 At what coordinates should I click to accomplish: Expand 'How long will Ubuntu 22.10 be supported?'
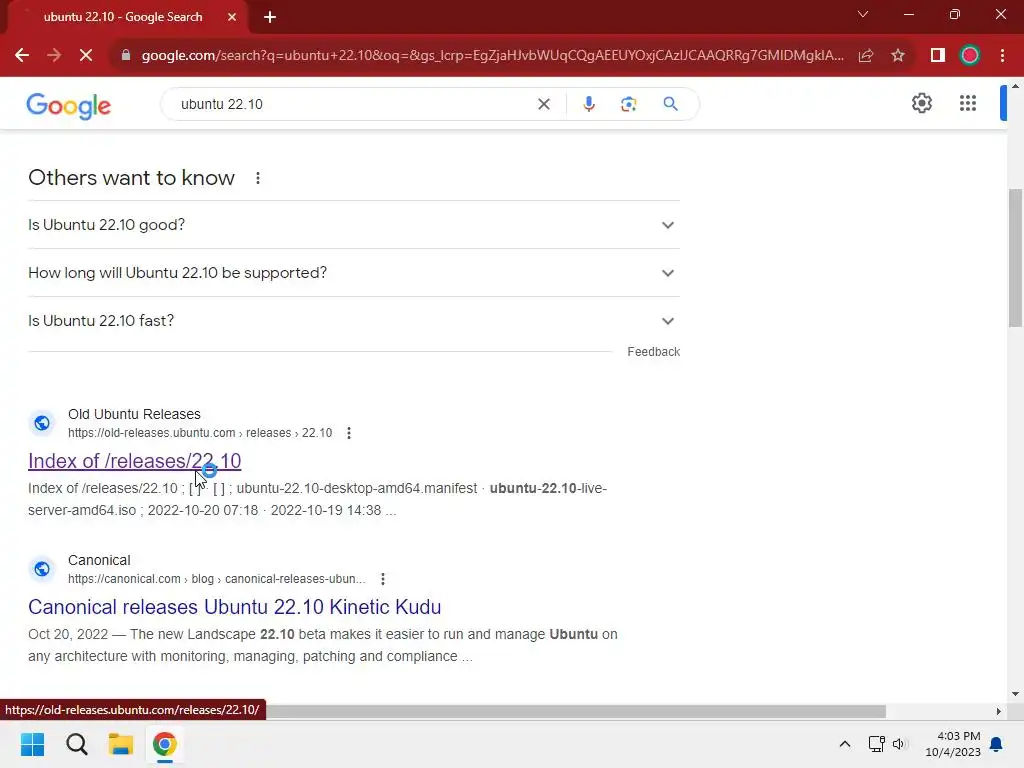(354, 273)
